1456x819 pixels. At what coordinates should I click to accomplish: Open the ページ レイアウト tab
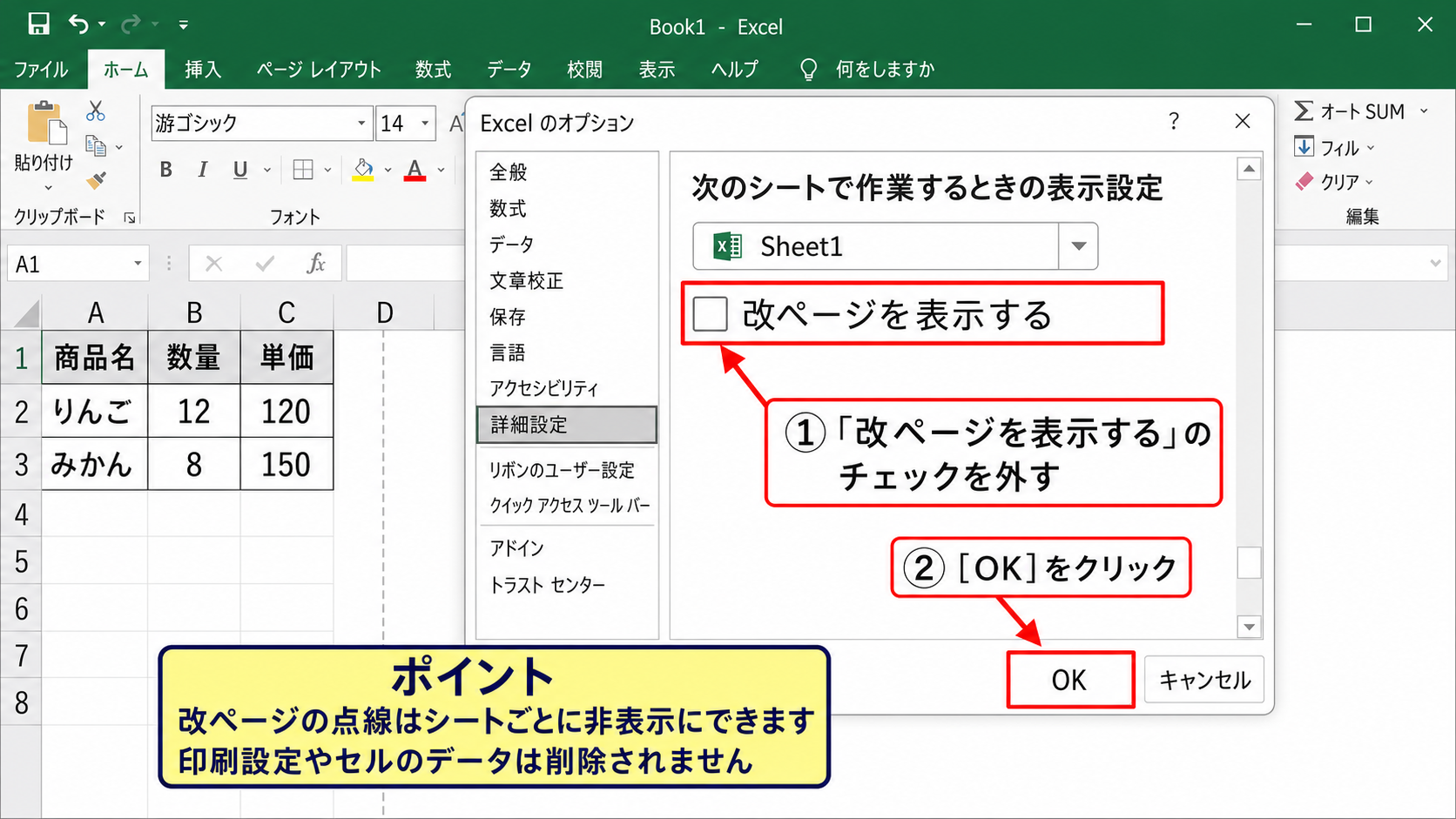tap(319, 70)
